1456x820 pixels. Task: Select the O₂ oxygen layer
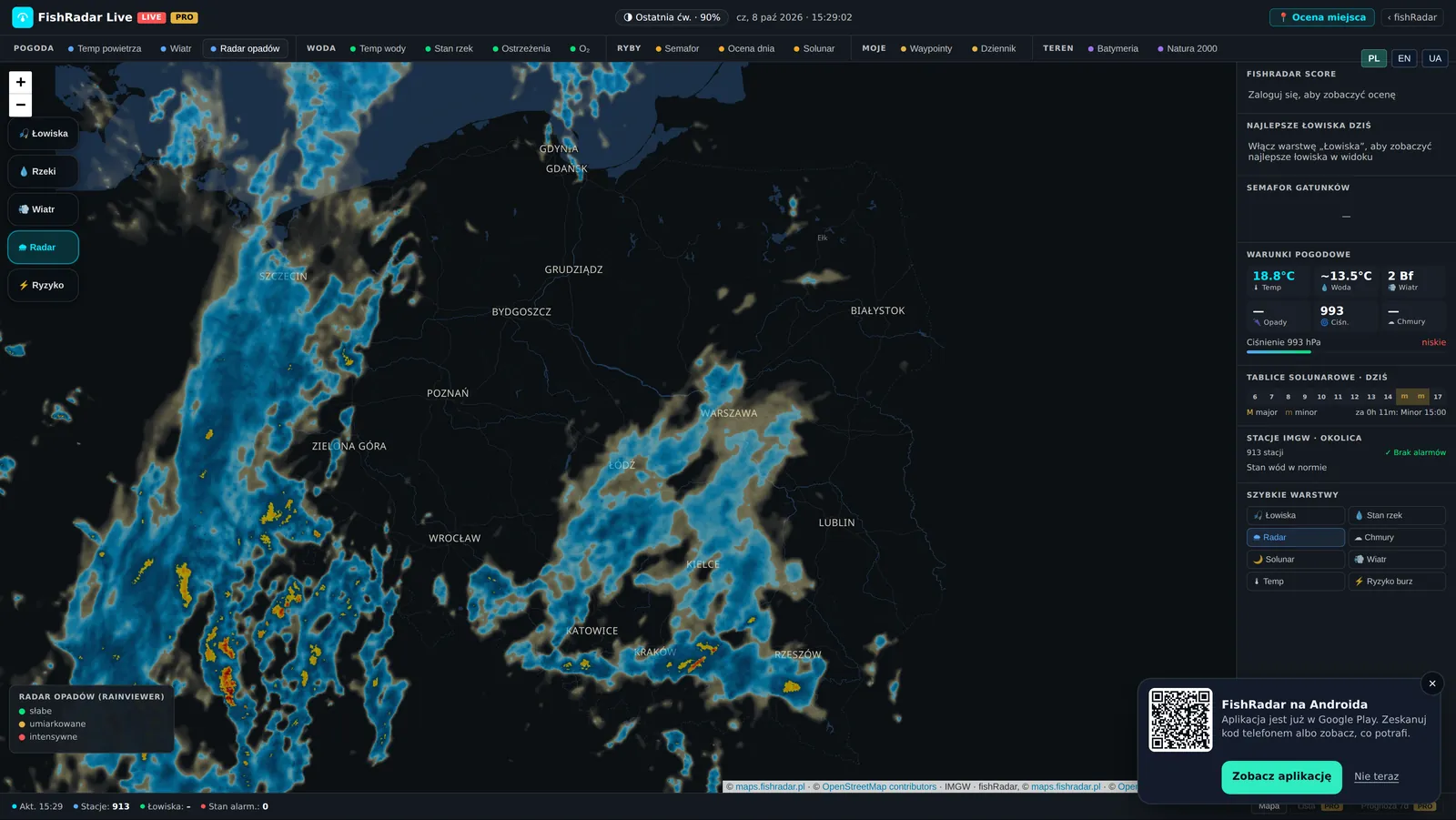[580, 49]
